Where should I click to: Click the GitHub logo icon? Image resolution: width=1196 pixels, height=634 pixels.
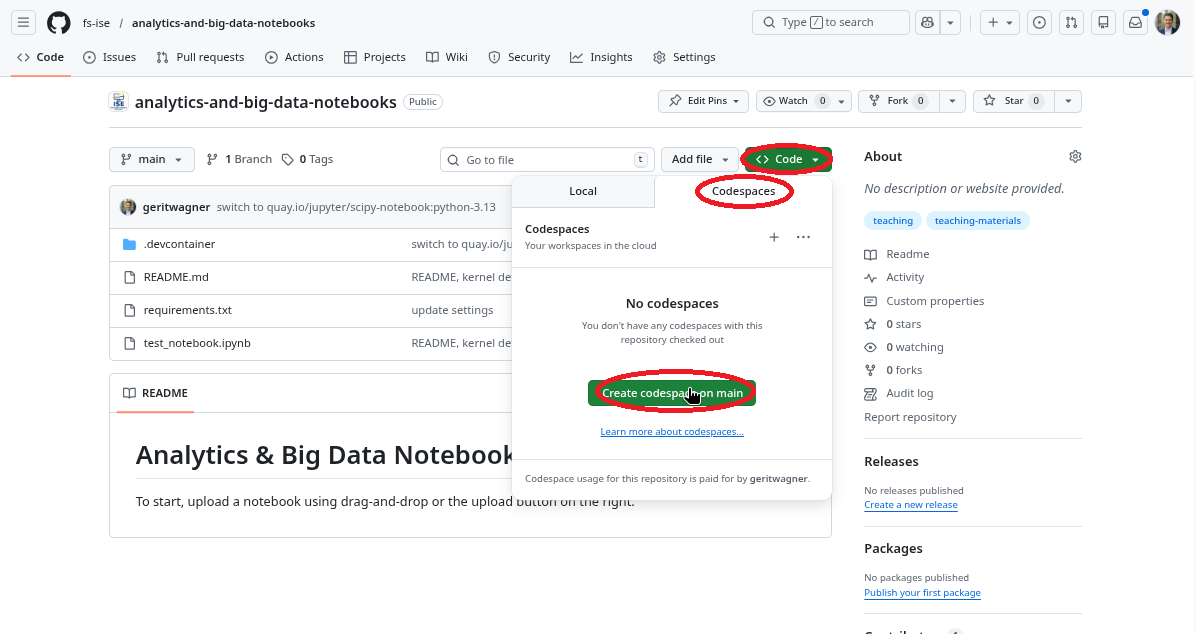tap(59, 22)
